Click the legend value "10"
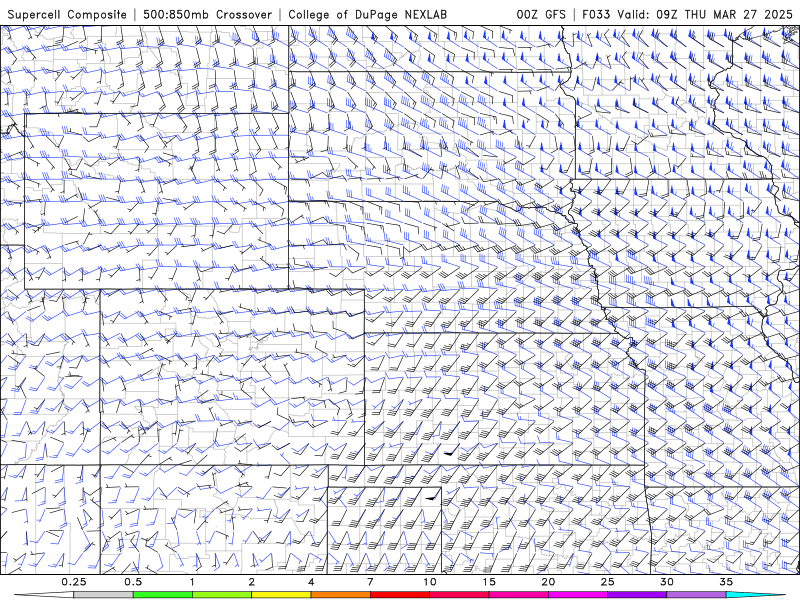Viewport: 800px width, 600px height. [x=430, y=582]
